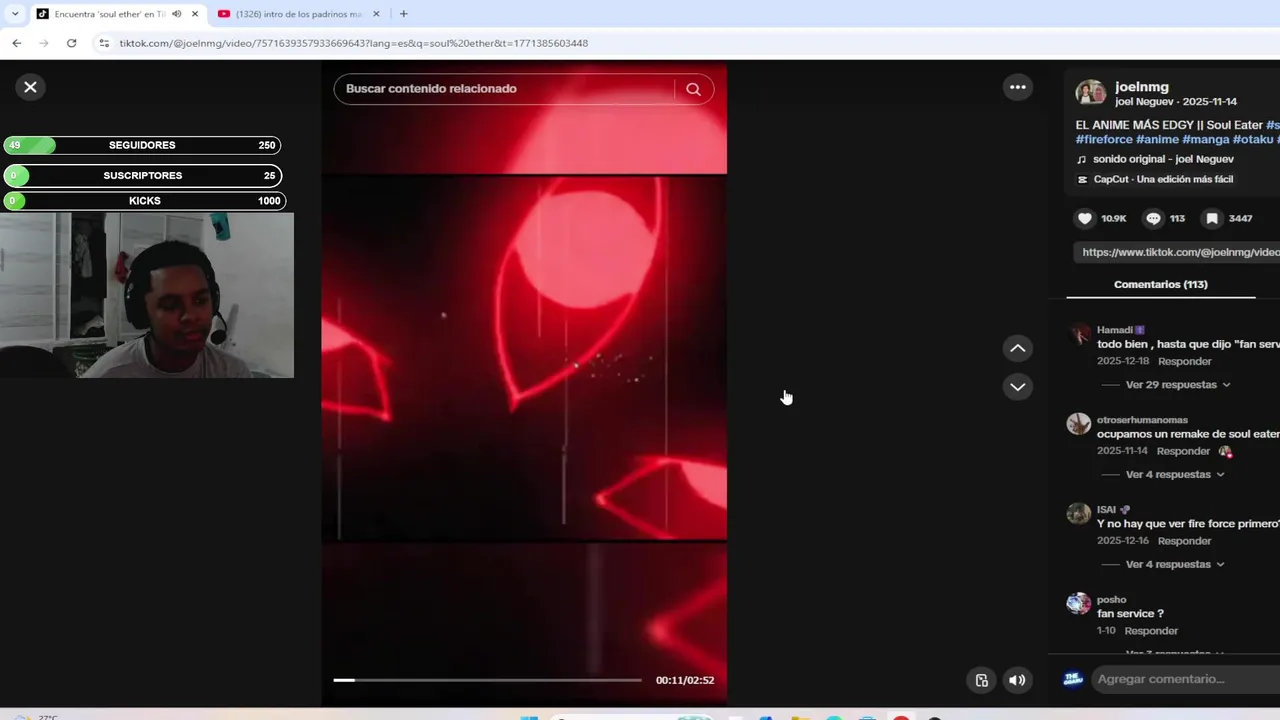Open #anime hashtag
This screenshot has height=720, width=1280.
[x=1157, y=140]
